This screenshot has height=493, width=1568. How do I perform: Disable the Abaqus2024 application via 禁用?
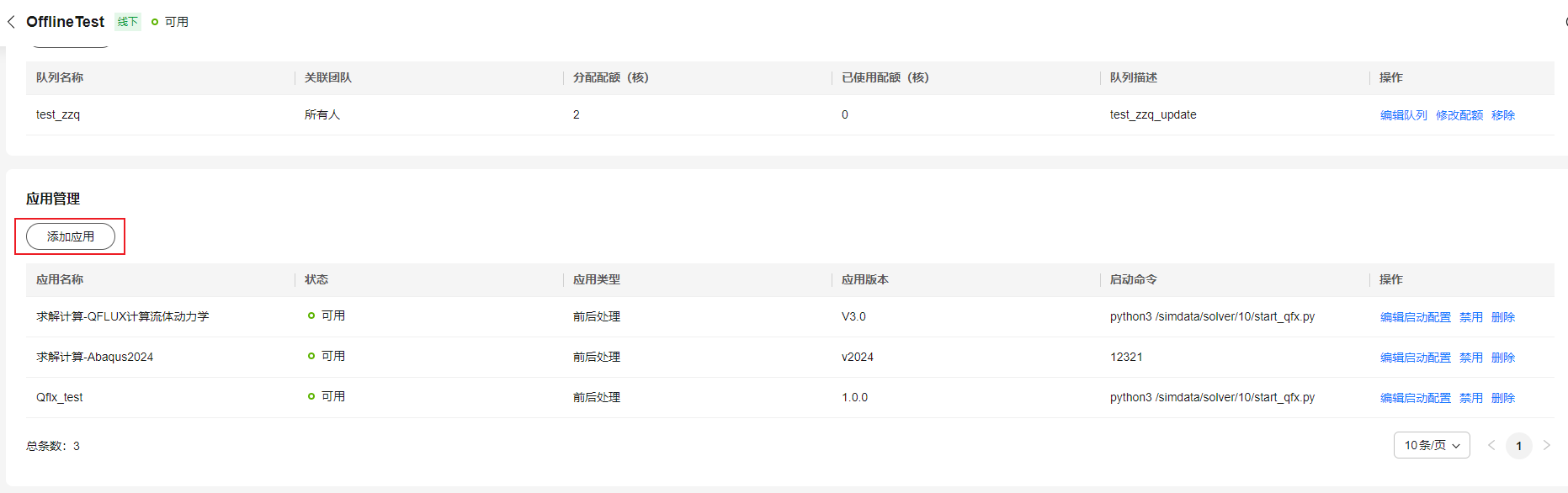click(x=1471, y=358)
